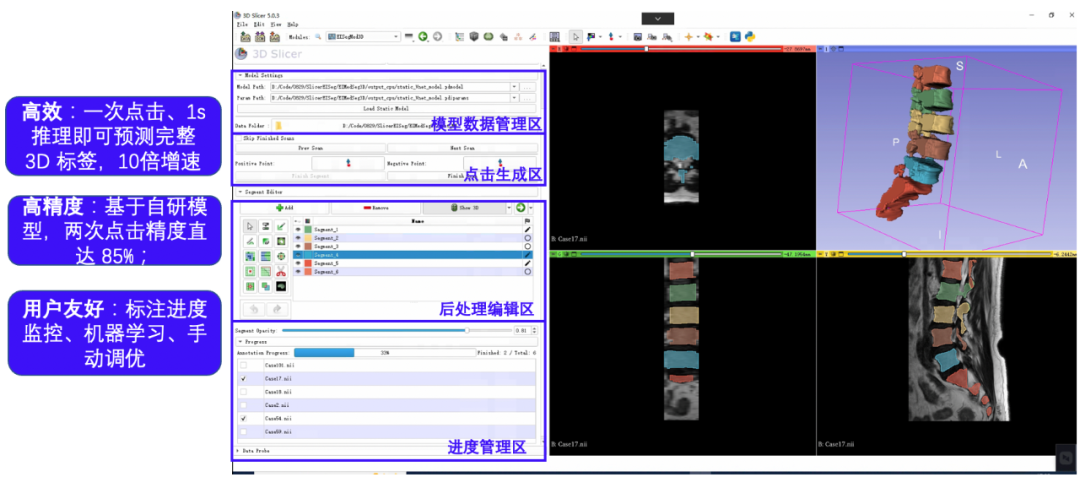Click the Prev Scan button

pos(311,148)
